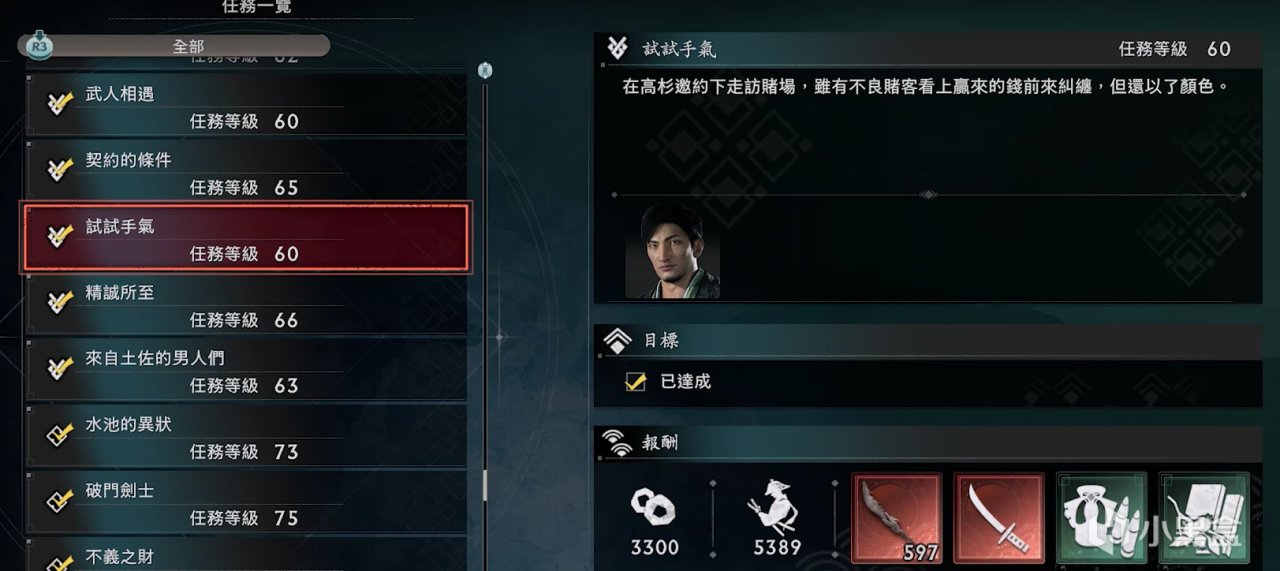Click the katana sword reward icon
The height and width of the screenshot is (571, 1280).
tap(999, 518)
